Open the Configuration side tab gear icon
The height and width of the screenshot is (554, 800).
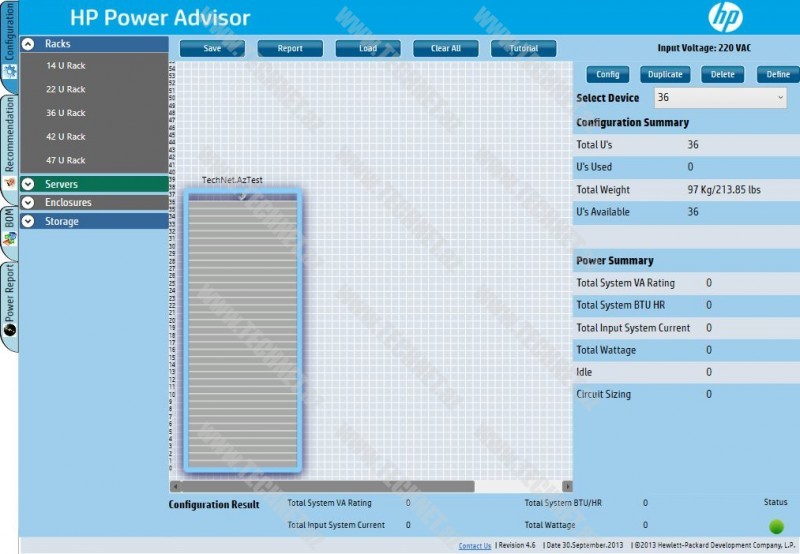point(10,72)
